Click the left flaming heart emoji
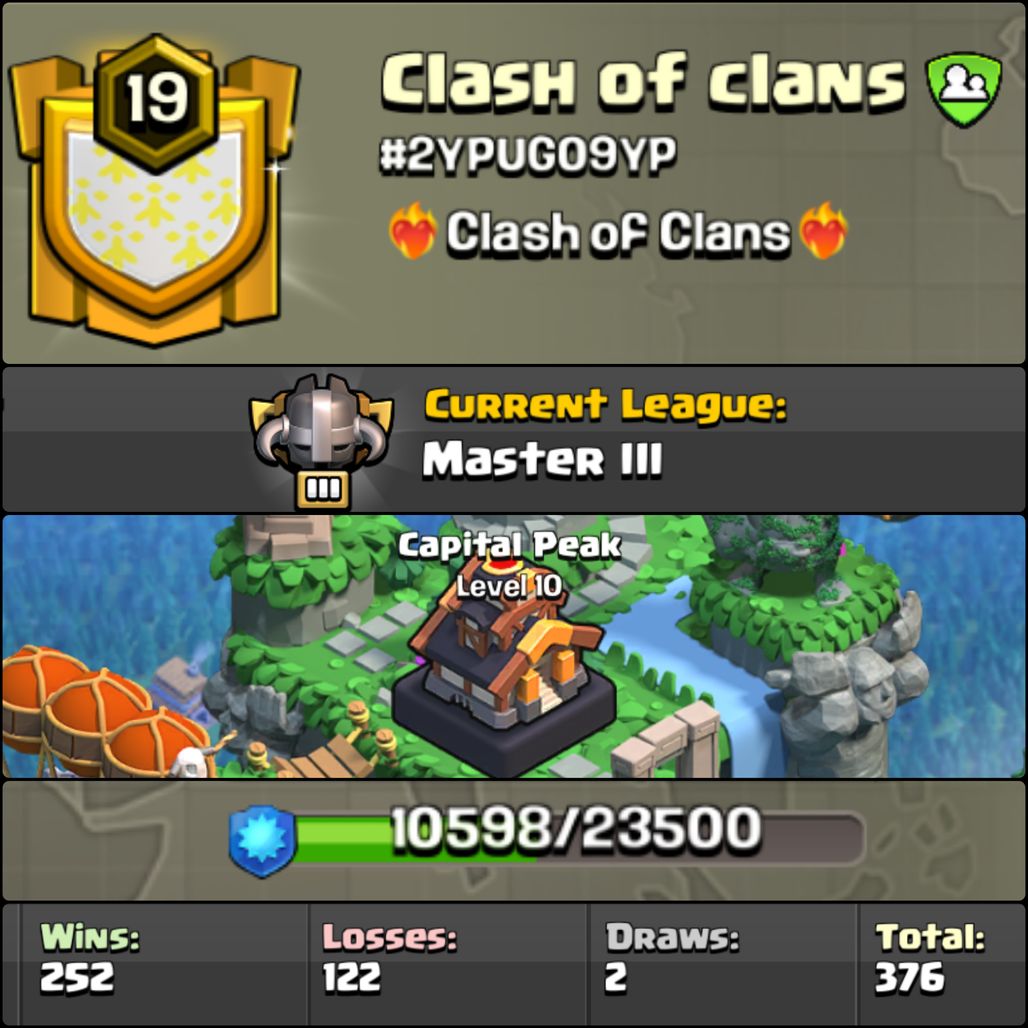Viewport: 1028px width, 1028px height. coord(412,230)
